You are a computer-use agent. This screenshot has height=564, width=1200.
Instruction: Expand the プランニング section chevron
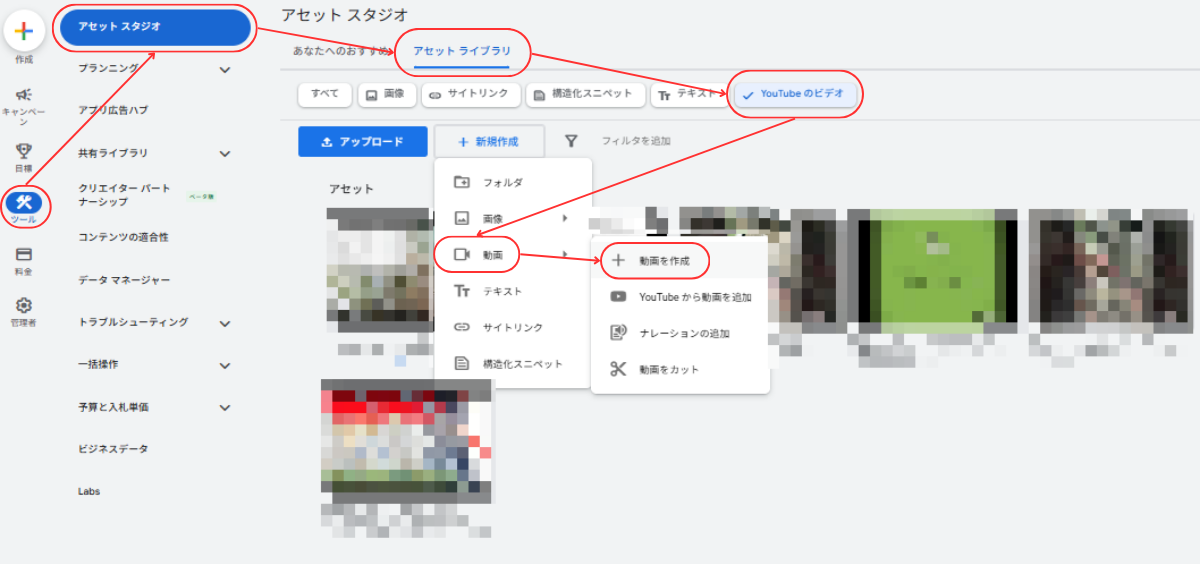225,70
